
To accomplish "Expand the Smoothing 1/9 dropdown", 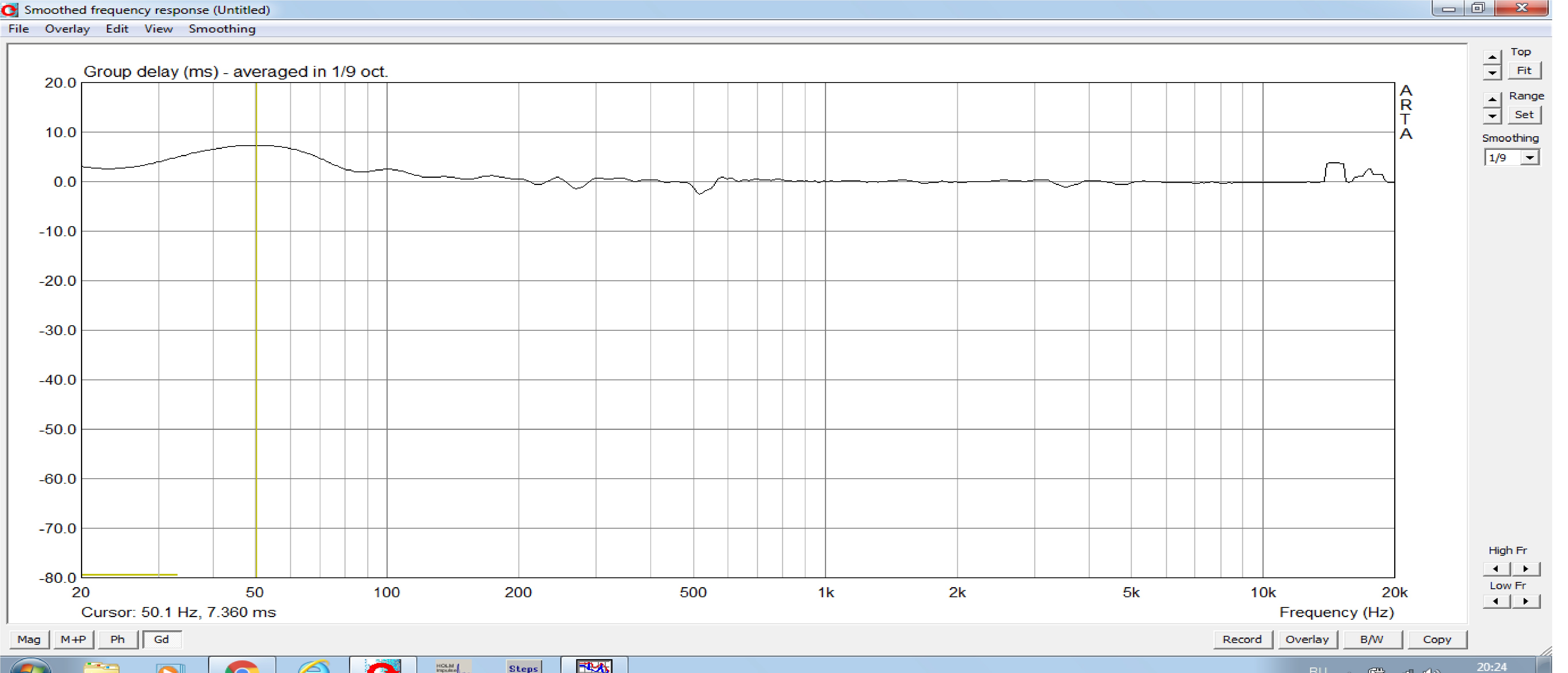I will pos(1530,158).
